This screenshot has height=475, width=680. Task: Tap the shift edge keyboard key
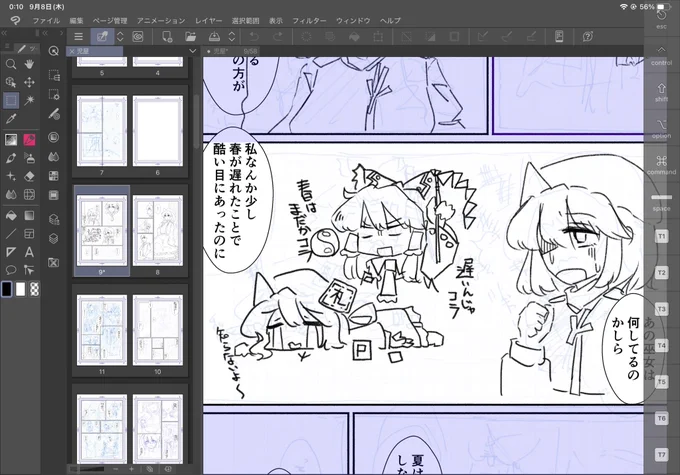pyautogui.click(x=661, y=92)
